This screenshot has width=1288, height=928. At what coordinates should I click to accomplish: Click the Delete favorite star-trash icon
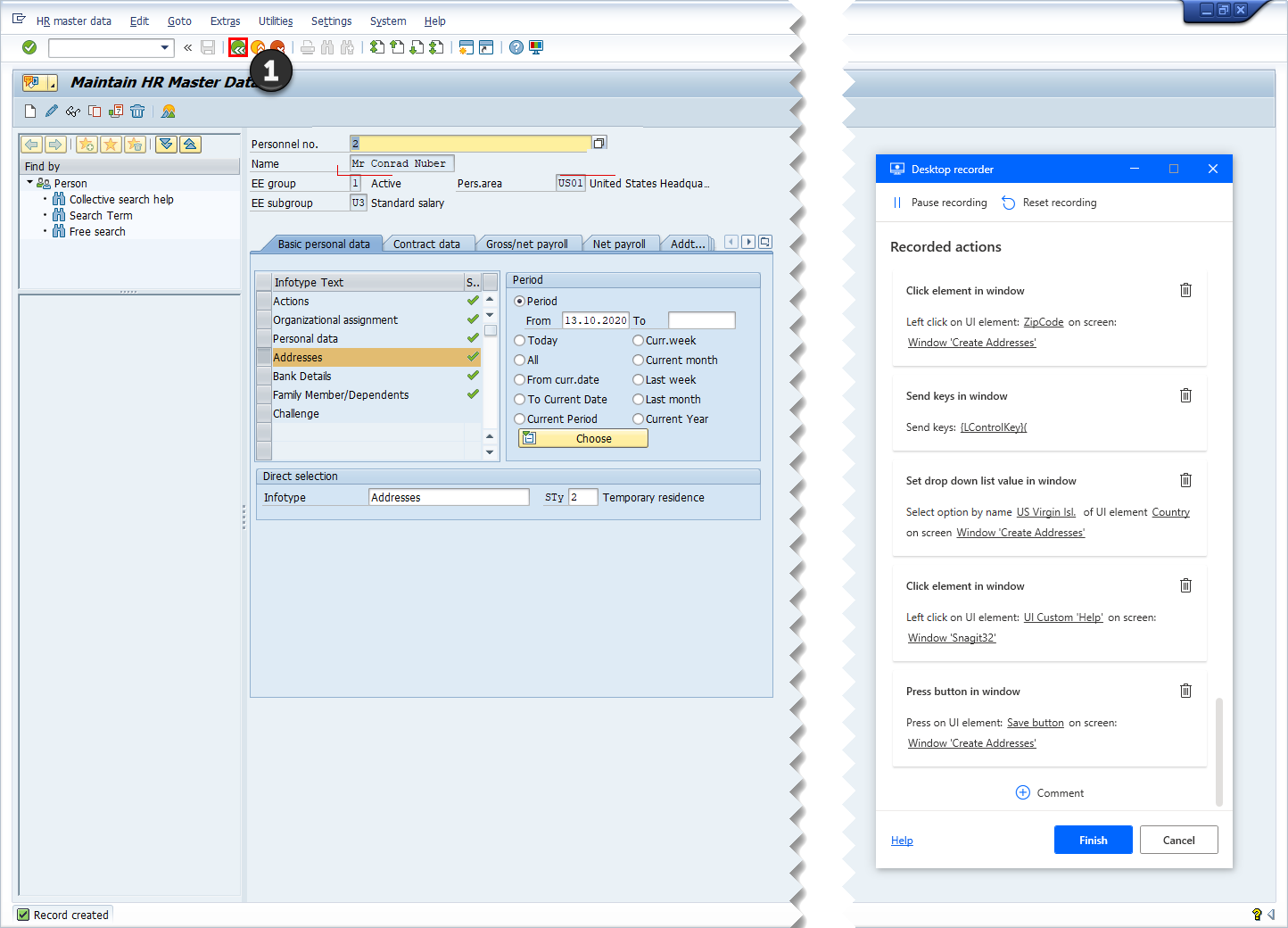click(x=135, y=145)
